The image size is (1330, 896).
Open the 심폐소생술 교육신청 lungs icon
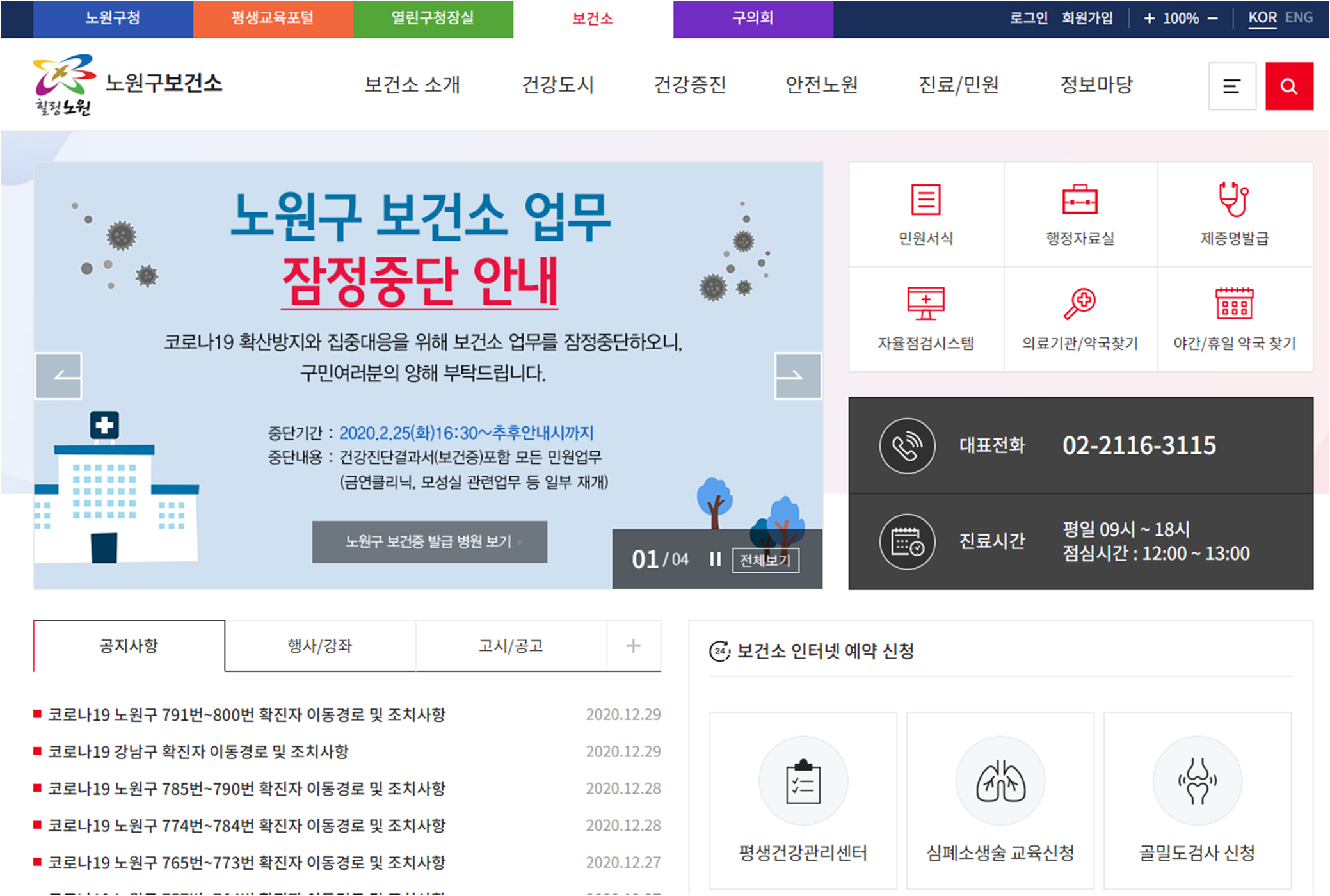pos(1000,781)
